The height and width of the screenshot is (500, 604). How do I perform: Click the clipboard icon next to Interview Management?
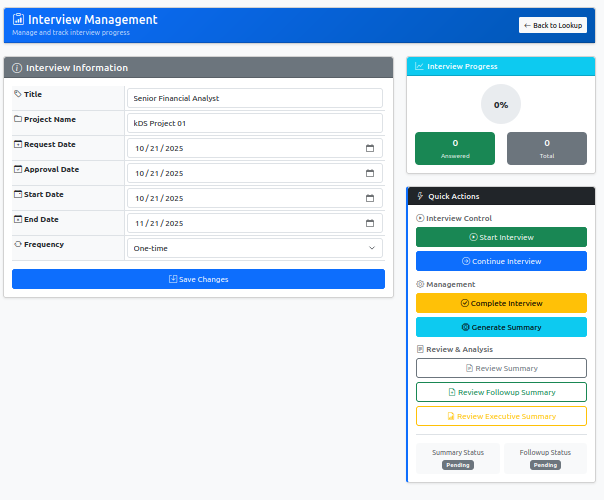click(19, 20)
